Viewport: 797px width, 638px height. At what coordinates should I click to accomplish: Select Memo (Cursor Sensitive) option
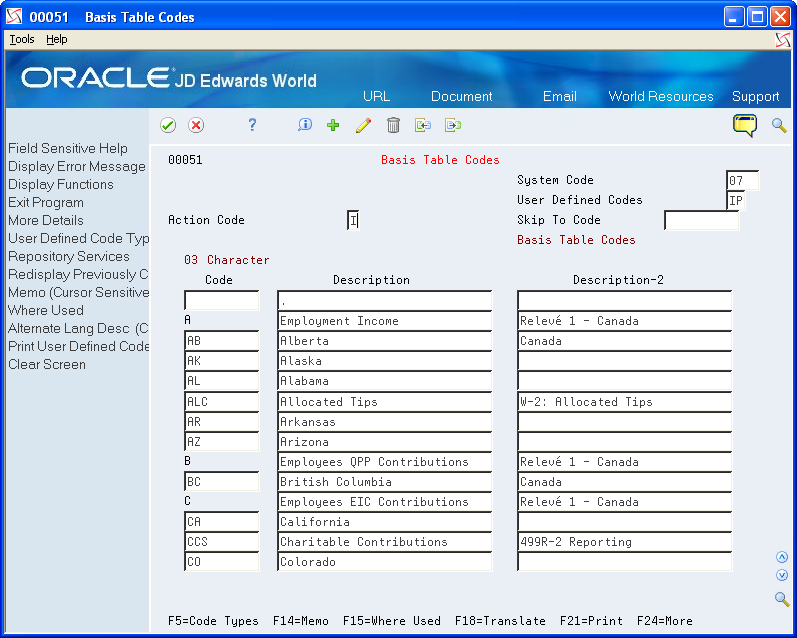point(78,292)
